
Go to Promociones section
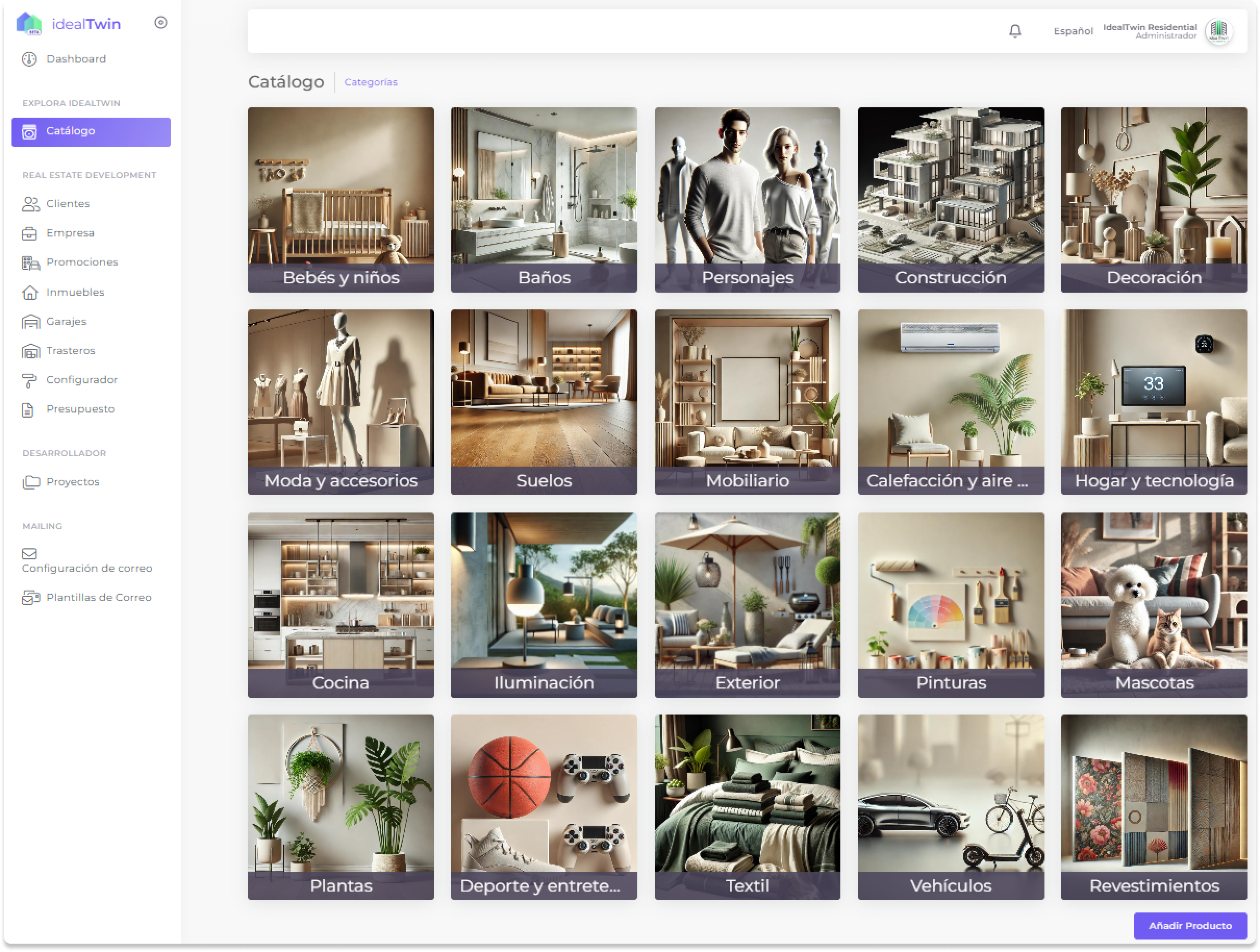[x=82, y=262]
